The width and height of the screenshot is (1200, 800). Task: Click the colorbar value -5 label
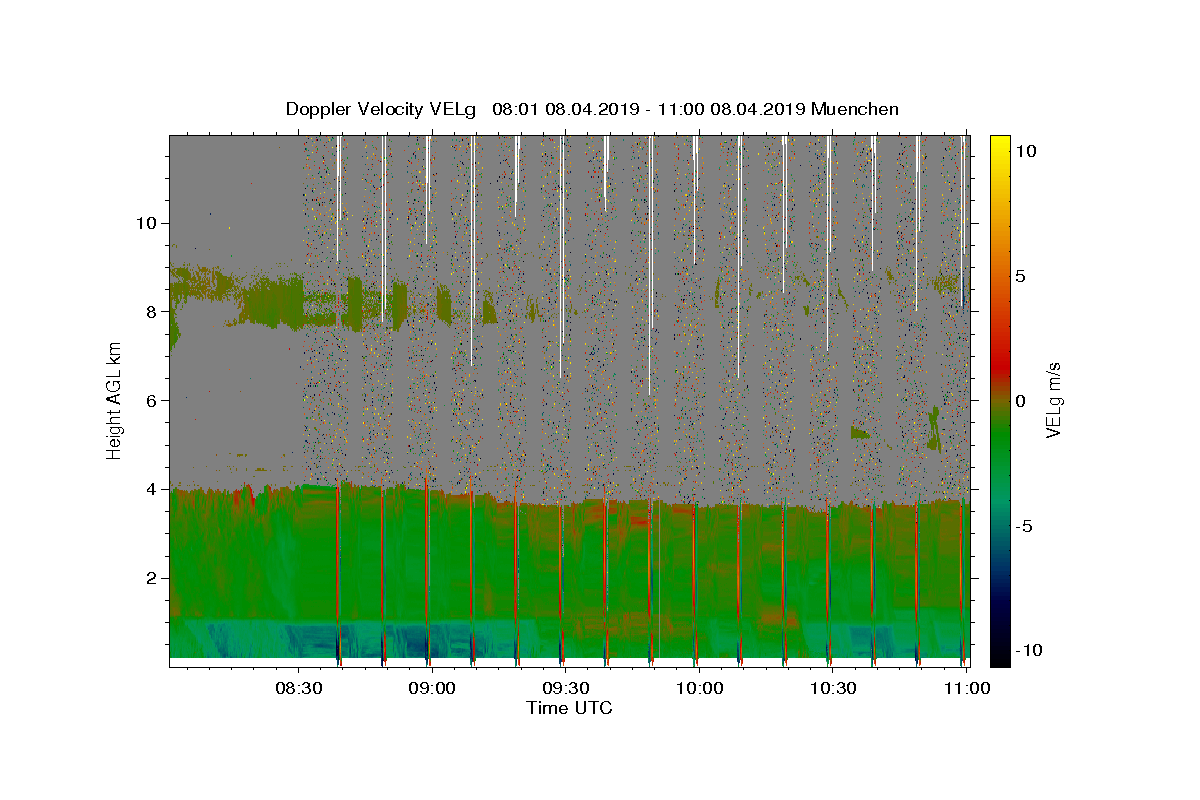tap(1024, 526)
